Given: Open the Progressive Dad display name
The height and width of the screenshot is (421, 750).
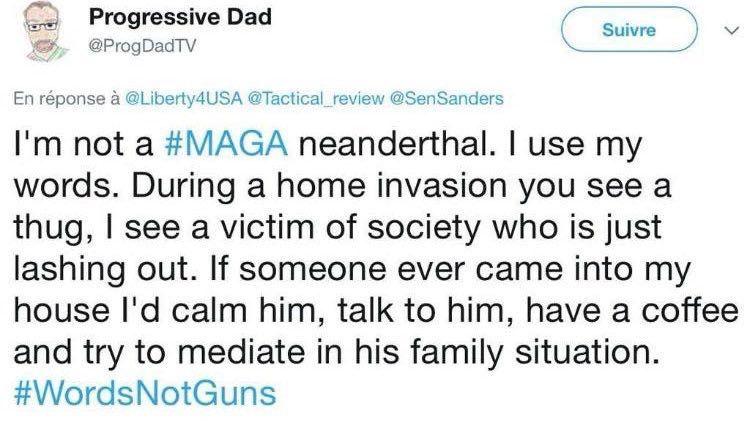Looking at the screenshot, I should pos(180,19).
